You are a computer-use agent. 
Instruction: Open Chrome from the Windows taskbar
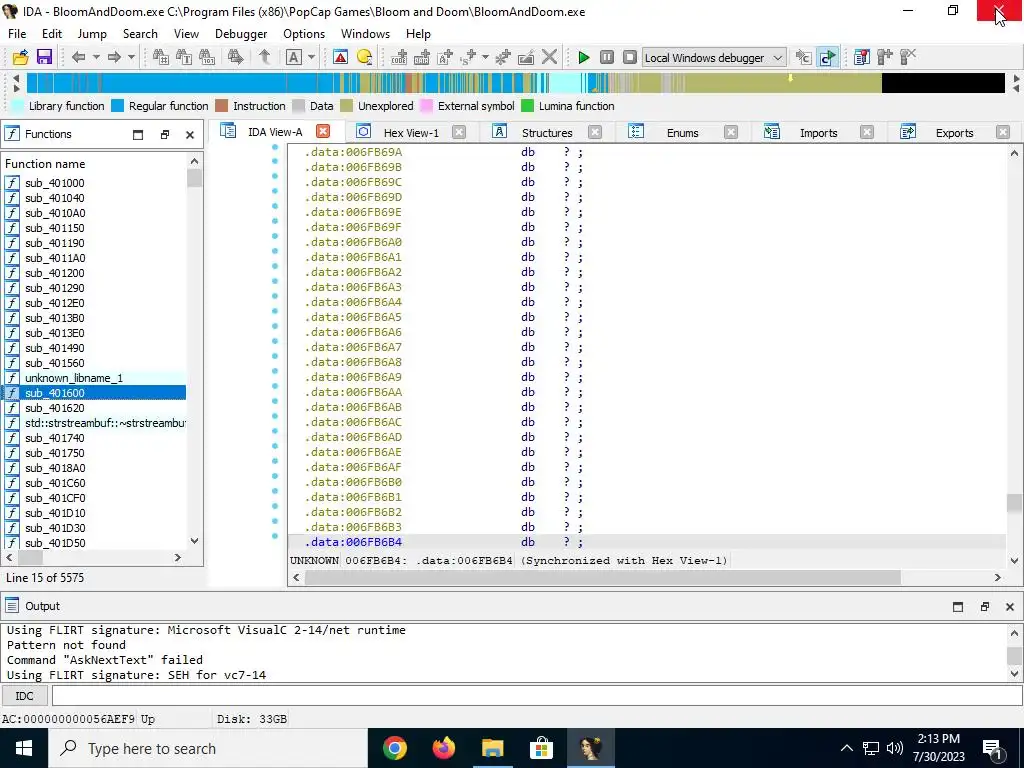tap(394, 748)
